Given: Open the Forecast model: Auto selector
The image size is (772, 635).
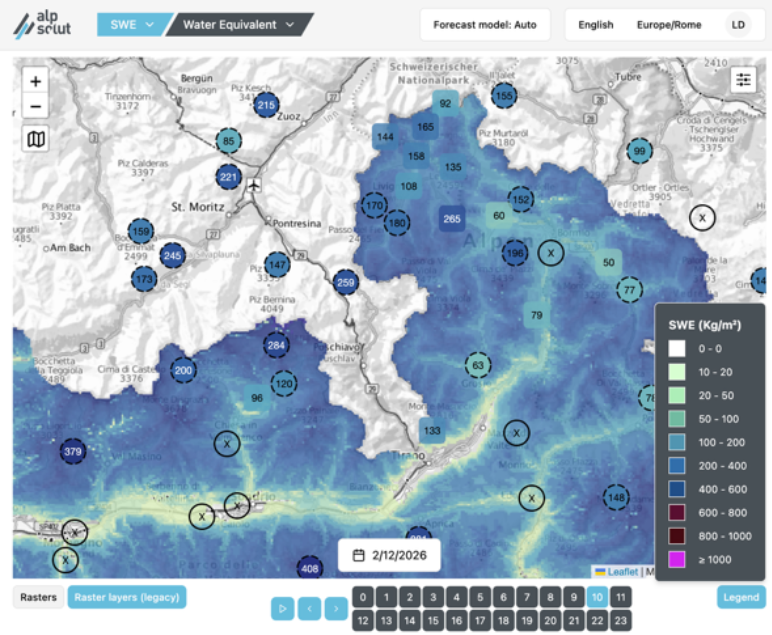Looking at the screenshot, I should pos(485,25).
